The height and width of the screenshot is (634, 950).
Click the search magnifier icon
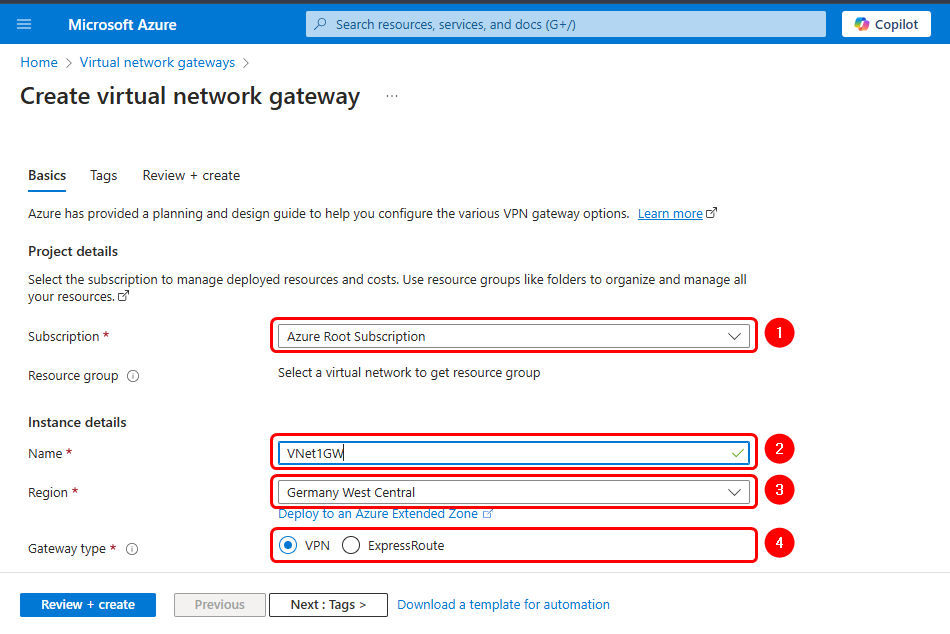click(321, 24)
